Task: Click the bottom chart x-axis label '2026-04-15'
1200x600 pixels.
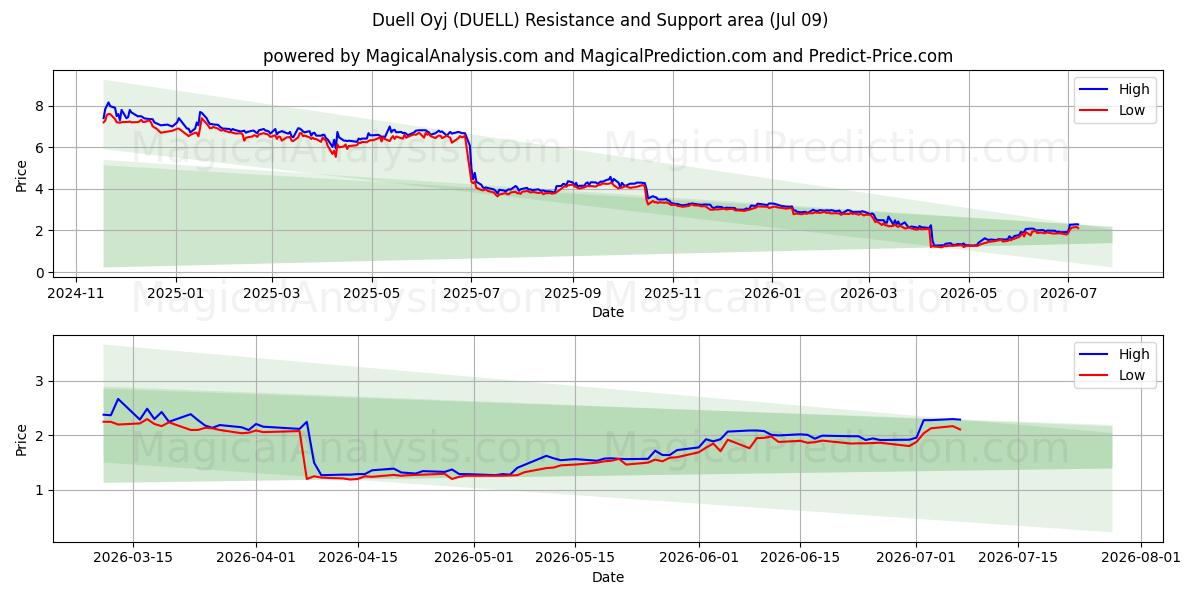Action: [x=359, y=560]
